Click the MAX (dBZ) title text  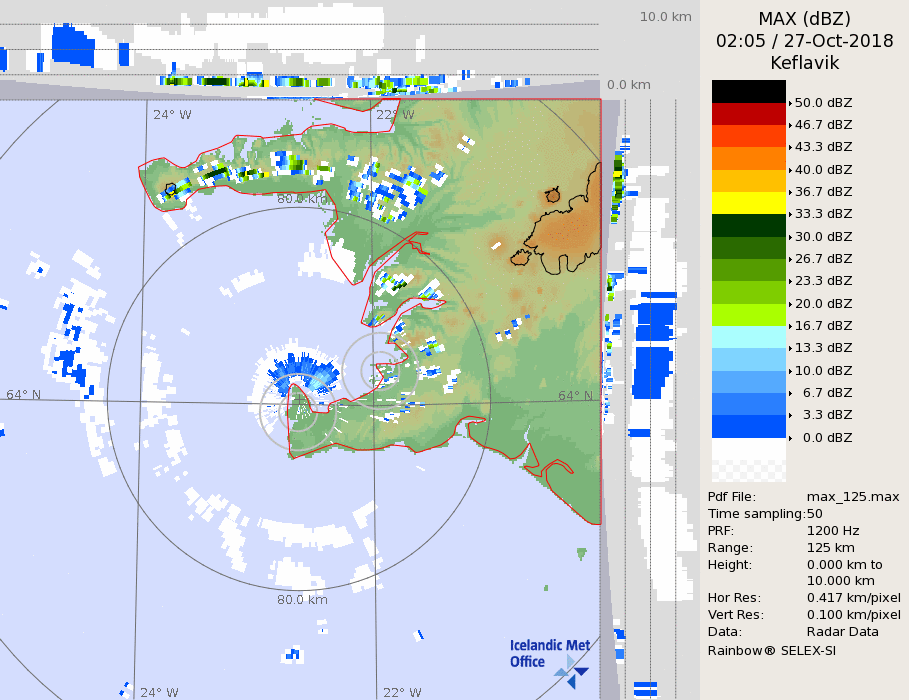(x=804, y=19)
